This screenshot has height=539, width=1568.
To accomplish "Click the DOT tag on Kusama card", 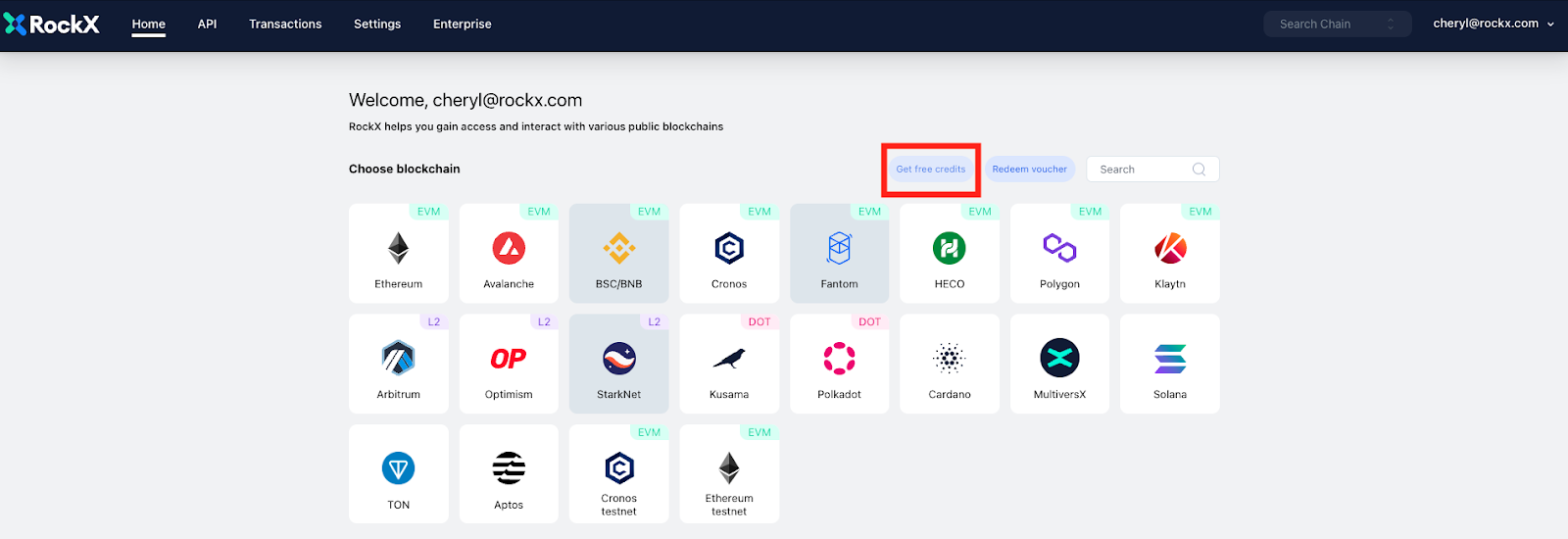I will coord(759,321).
